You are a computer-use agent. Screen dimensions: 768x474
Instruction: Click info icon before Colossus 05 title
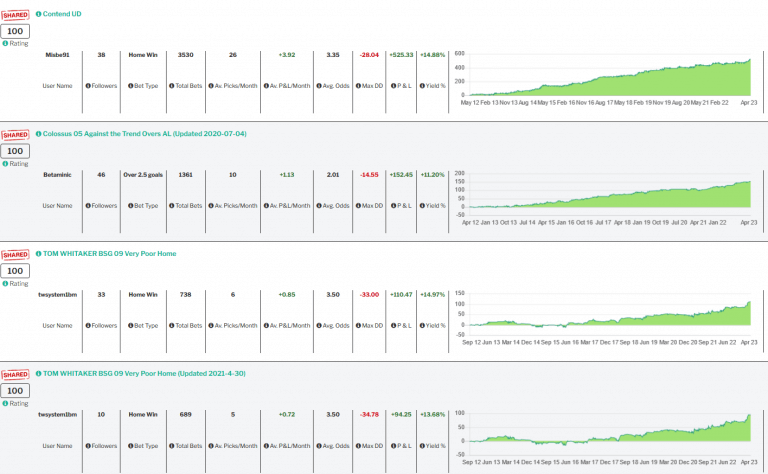click(39, 134)
